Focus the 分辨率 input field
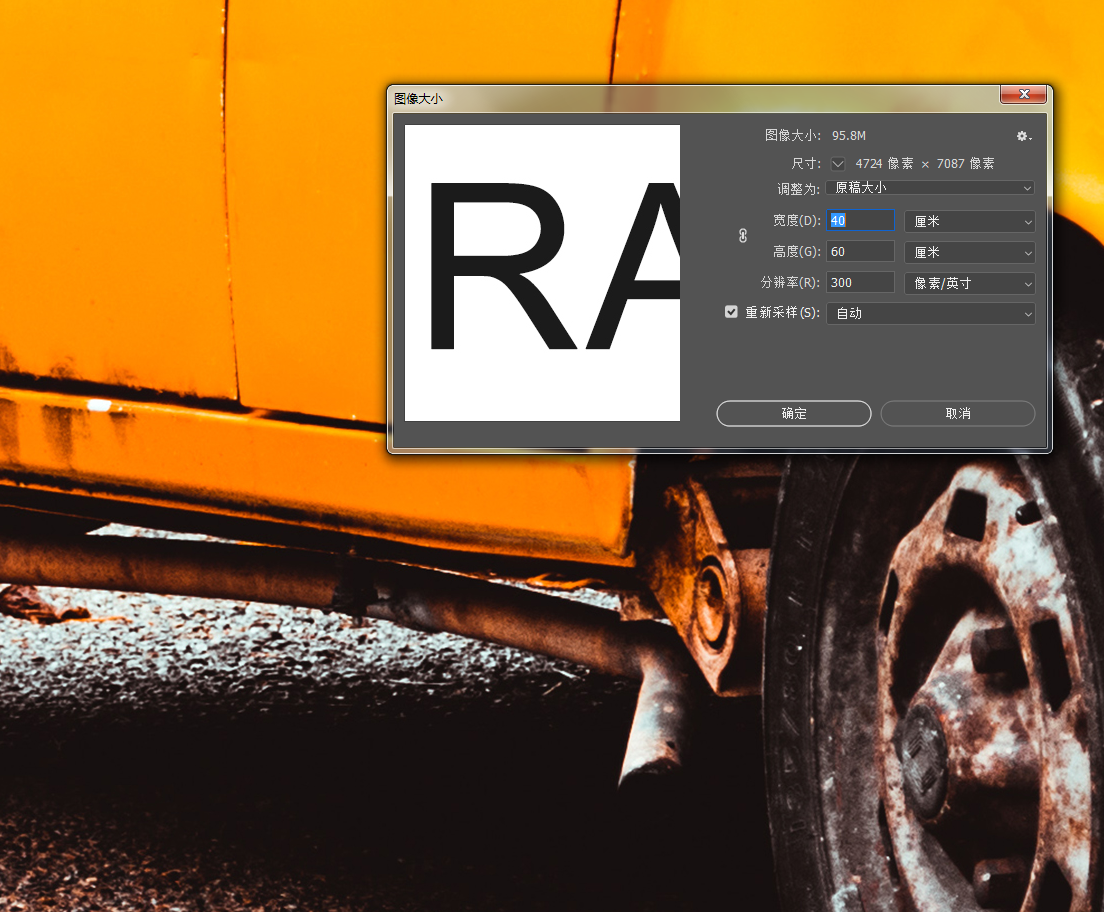 (860, 282)
